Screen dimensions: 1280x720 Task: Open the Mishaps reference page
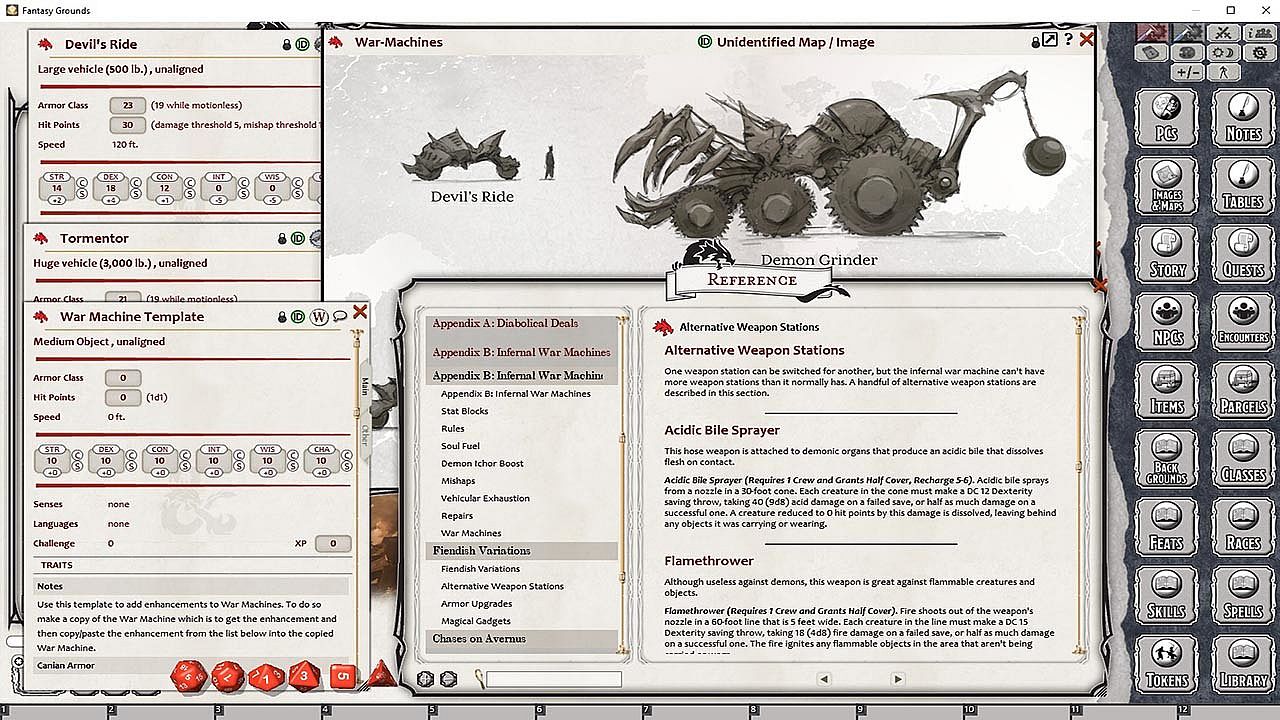coord(458,481)
